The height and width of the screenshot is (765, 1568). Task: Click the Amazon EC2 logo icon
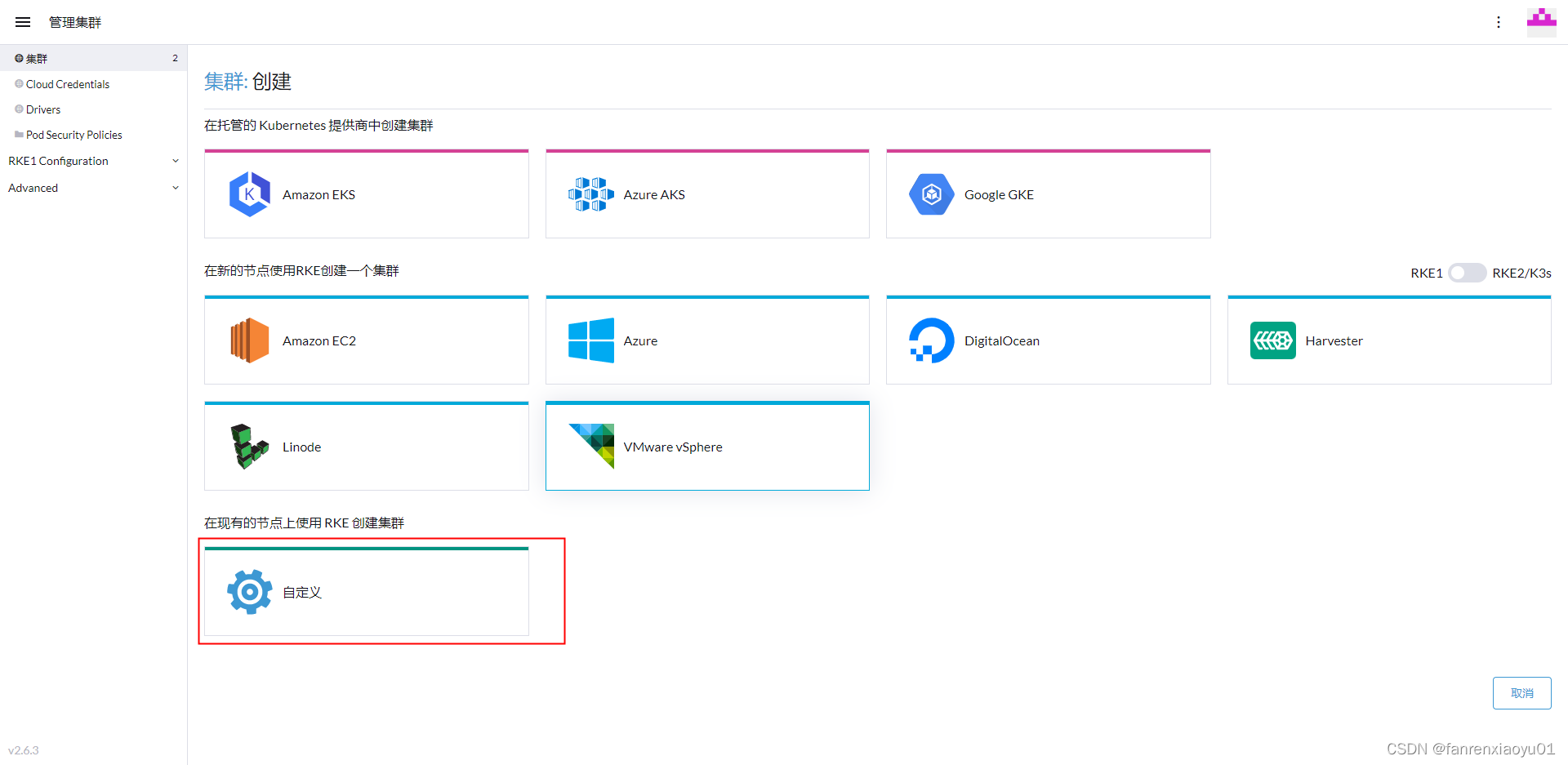(250, 340)
